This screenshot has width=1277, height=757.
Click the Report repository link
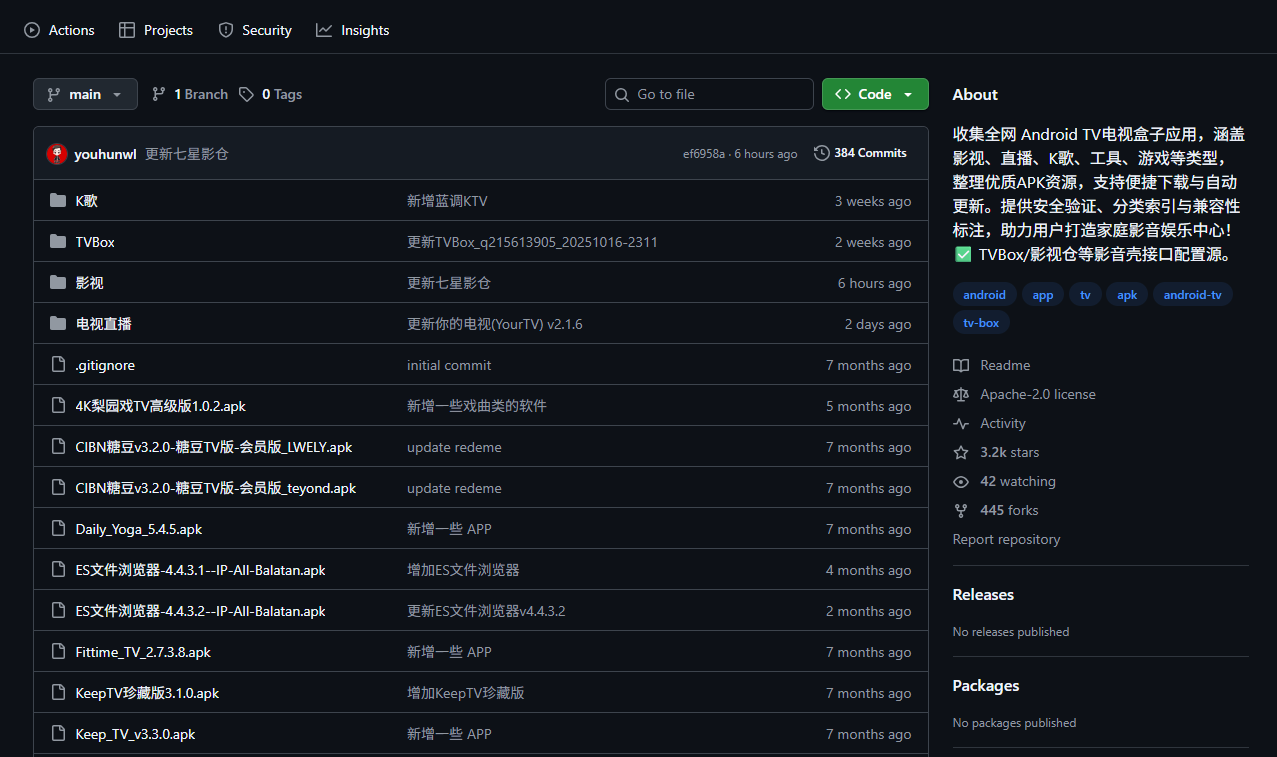[1006, 539]
